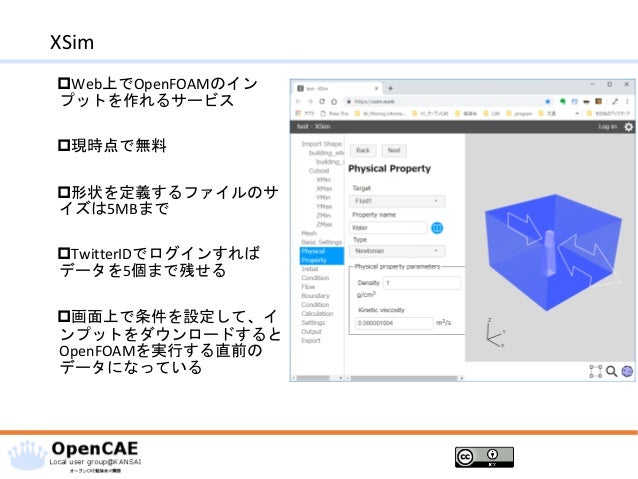Open the Output step
Viewport: 638px width, 479px height.
coord(311,332)
